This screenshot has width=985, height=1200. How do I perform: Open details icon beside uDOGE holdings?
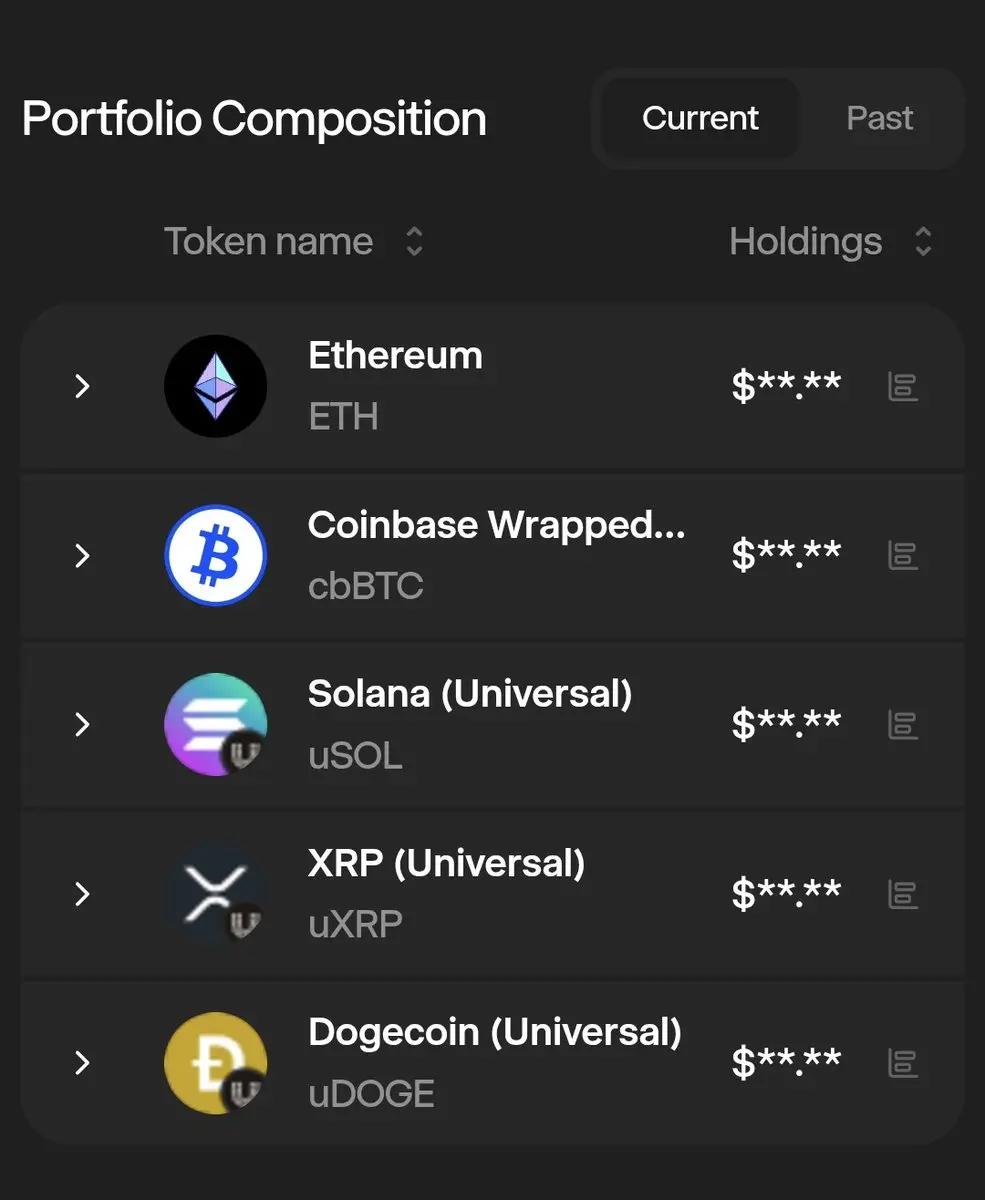pyautogui.click(x=903, y=1062)
